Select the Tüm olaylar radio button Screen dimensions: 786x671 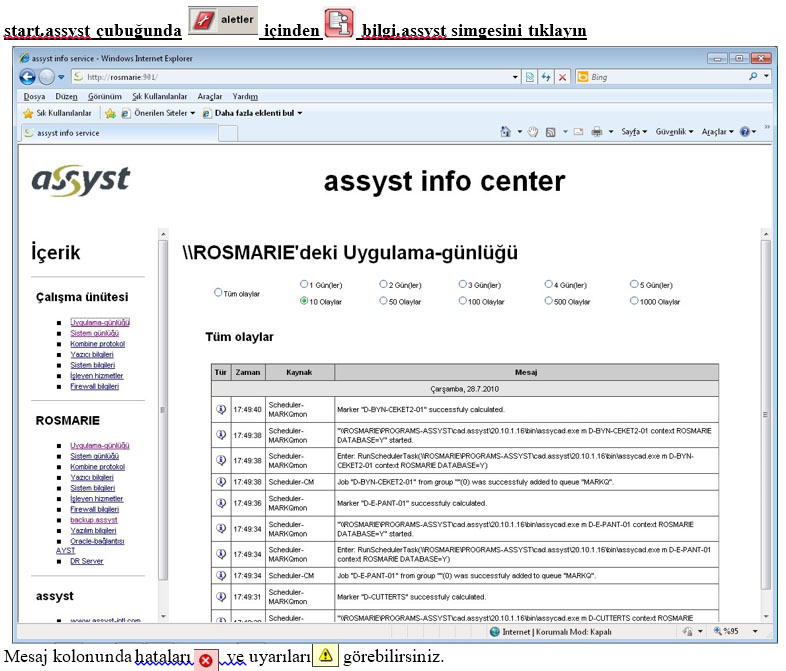tap(218, 293)
